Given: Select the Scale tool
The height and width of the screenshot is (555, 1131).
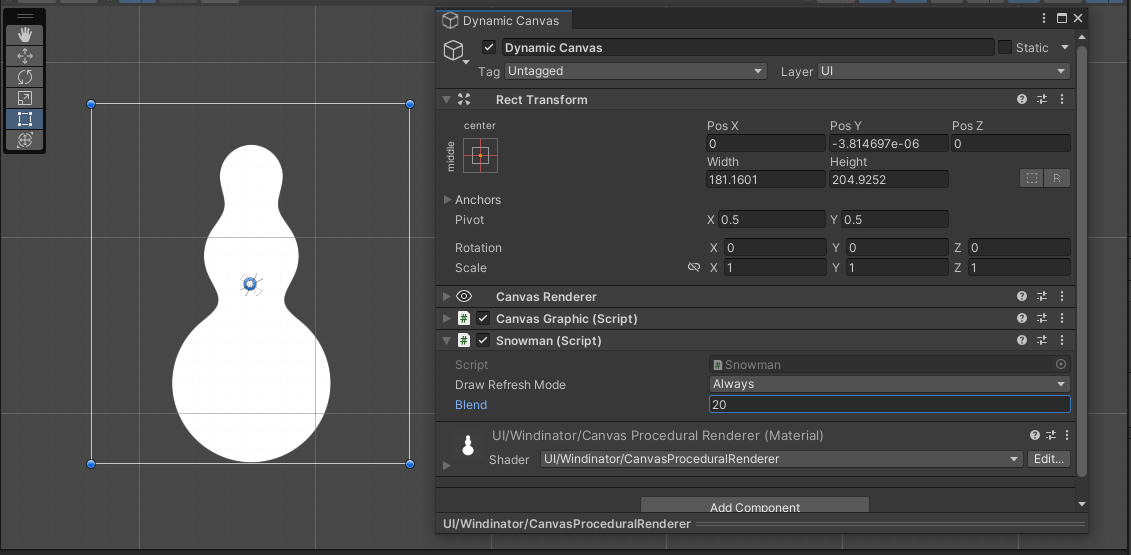Looking at the screenshot, I should tap(25, 97).
